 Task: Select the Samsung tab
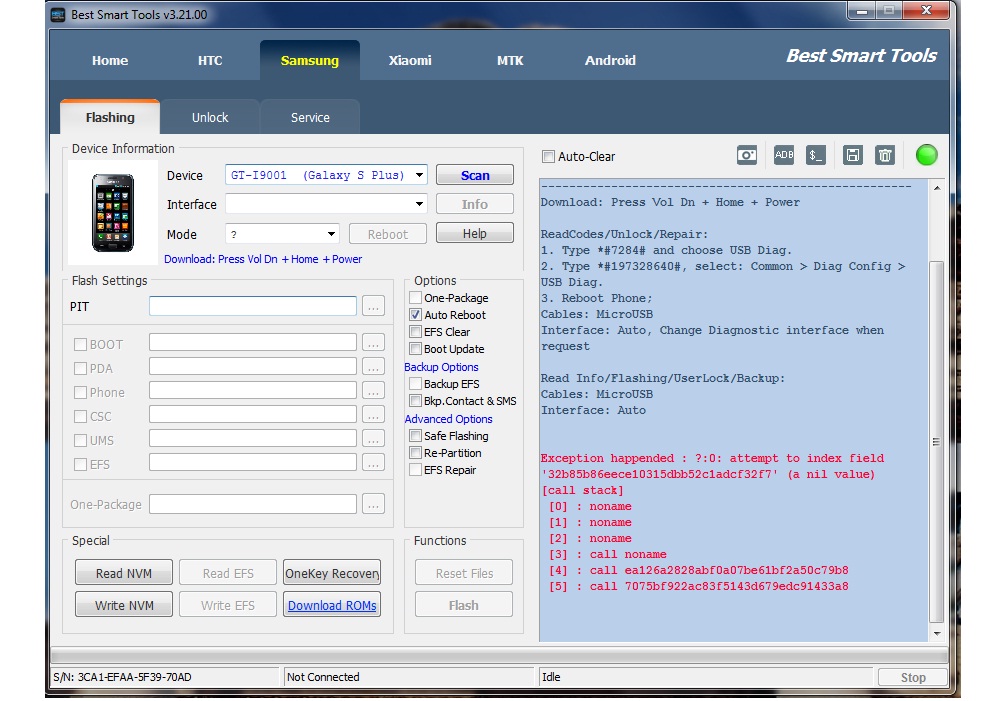click(x=310, y=60)
